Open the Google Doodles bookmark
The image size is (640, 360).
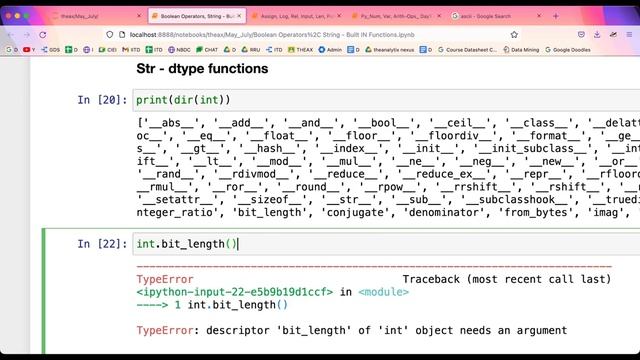(x=568, y=50)
